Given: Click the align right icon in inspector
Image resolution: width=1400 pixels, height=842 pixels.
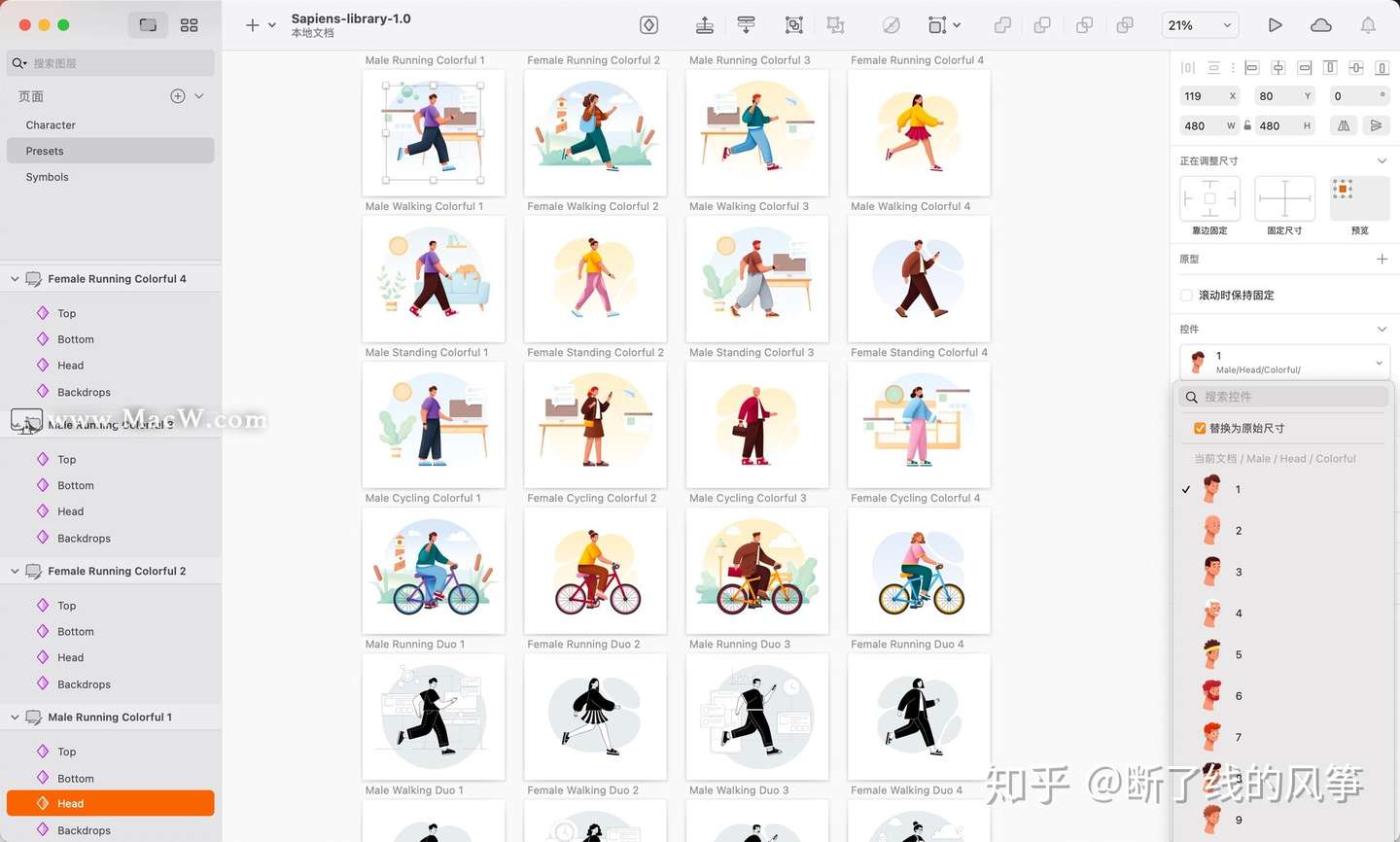Looking at the screenshot, I should pyautogui.click(x=1303, y=68).
